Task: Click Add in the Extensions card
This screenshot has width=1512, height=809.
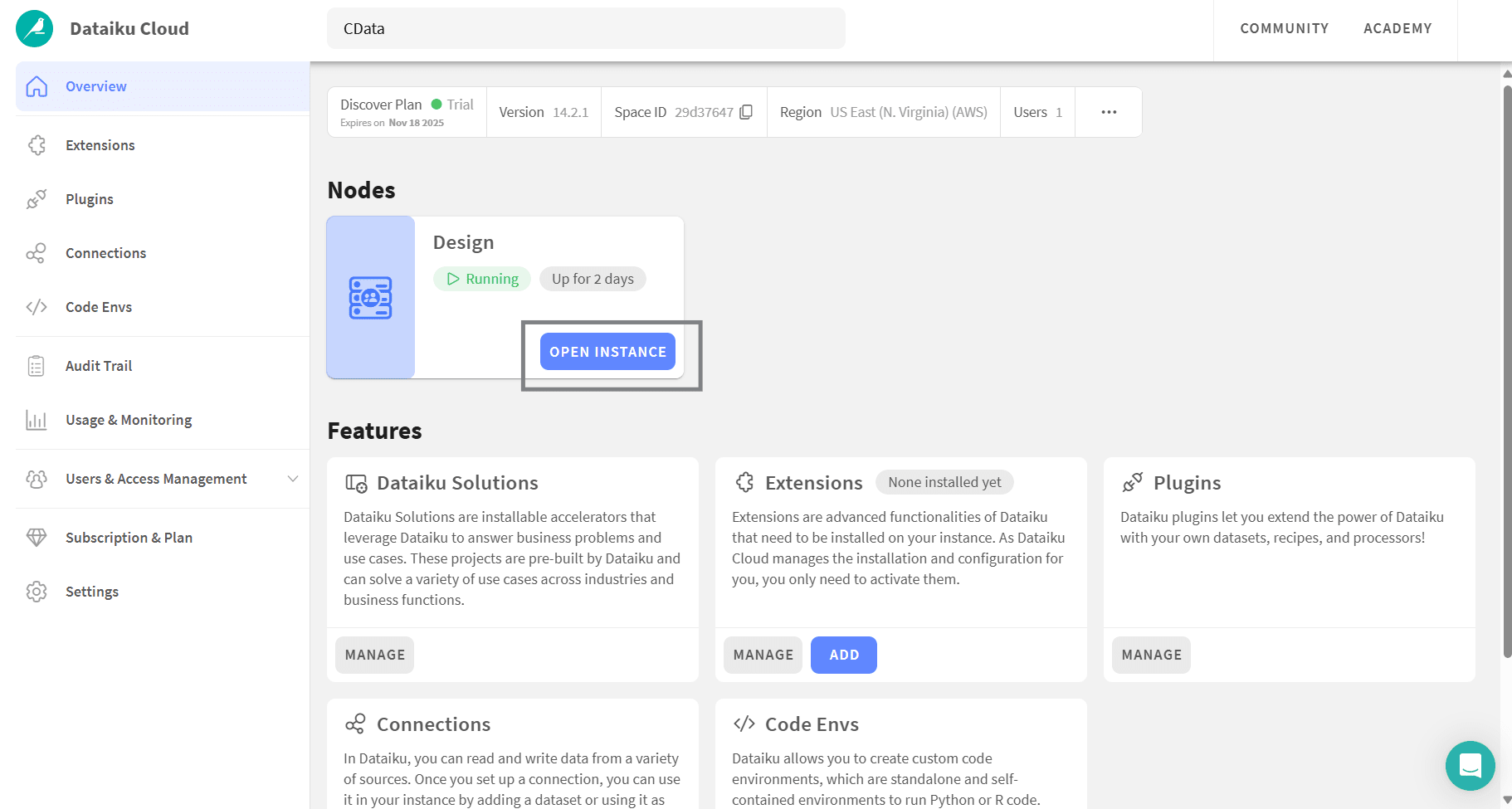Action: (843, 655)
